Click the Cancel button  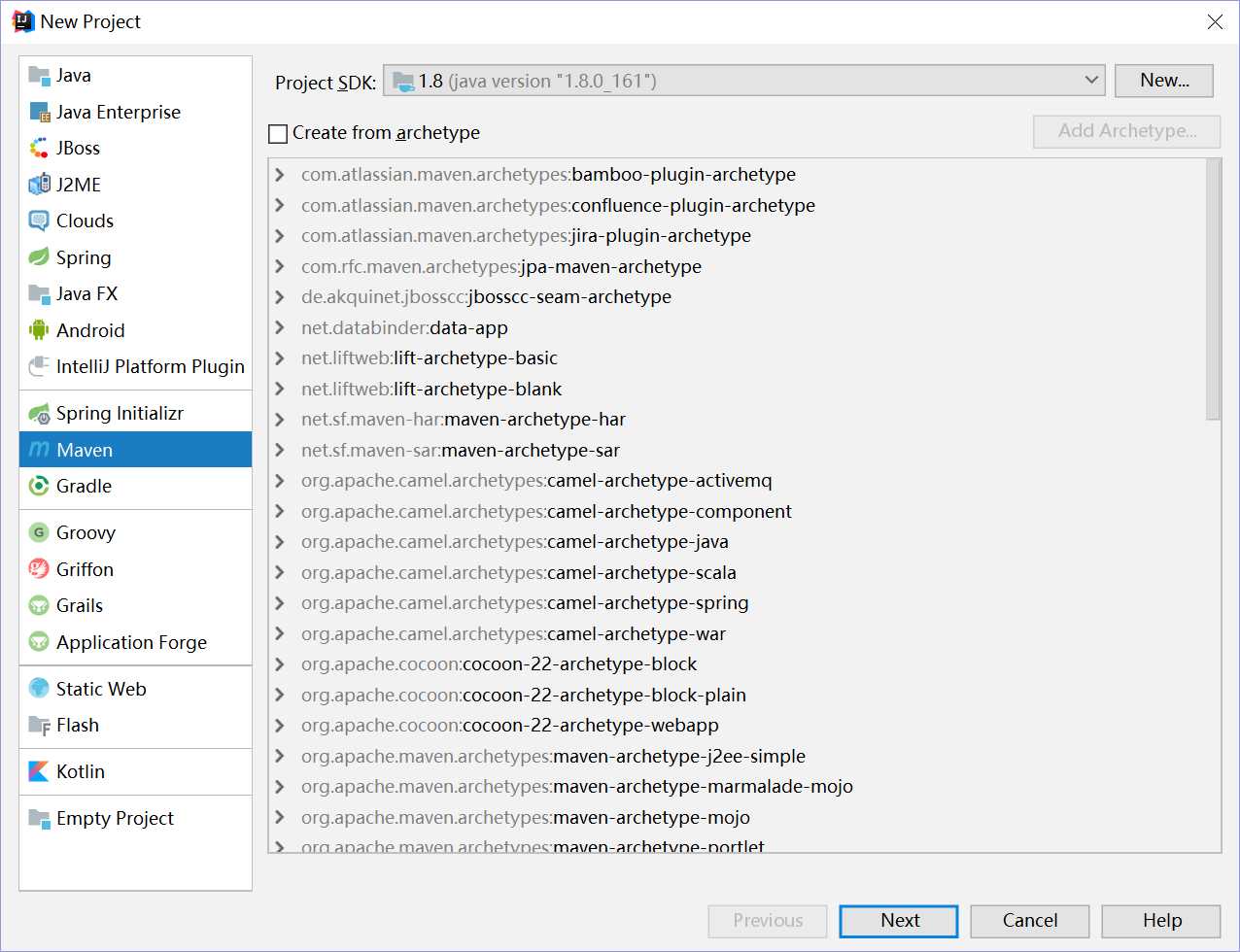click(x=1030, y=921)
